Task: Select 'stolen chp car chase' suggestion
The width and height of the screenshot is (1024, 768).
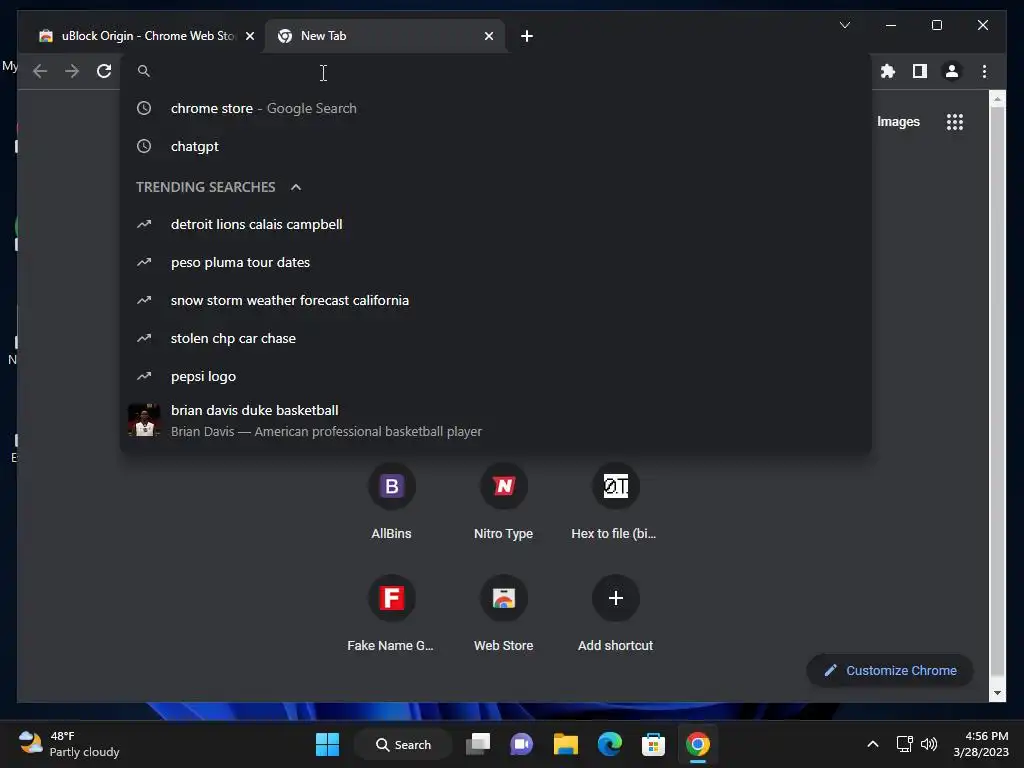Action: coord(496,338)
